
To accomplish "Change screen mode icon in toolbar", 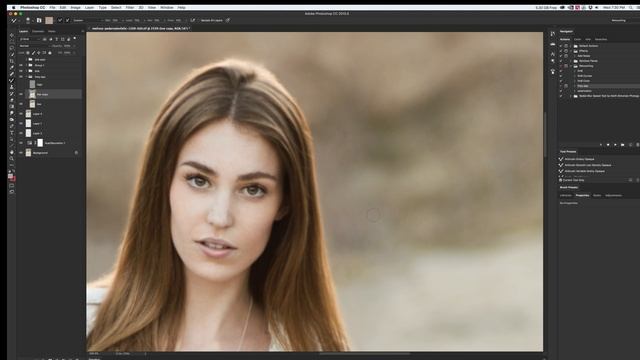I will [12, 192].
